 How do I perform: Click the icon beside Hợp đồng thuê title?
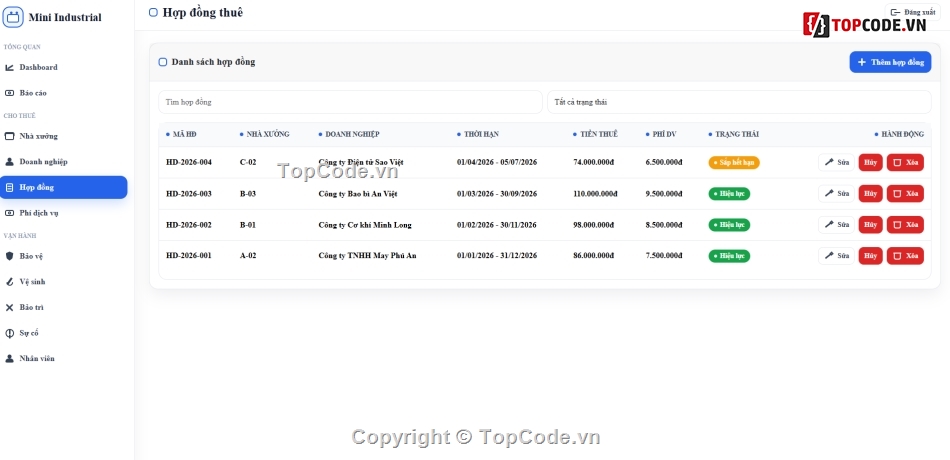153,12
